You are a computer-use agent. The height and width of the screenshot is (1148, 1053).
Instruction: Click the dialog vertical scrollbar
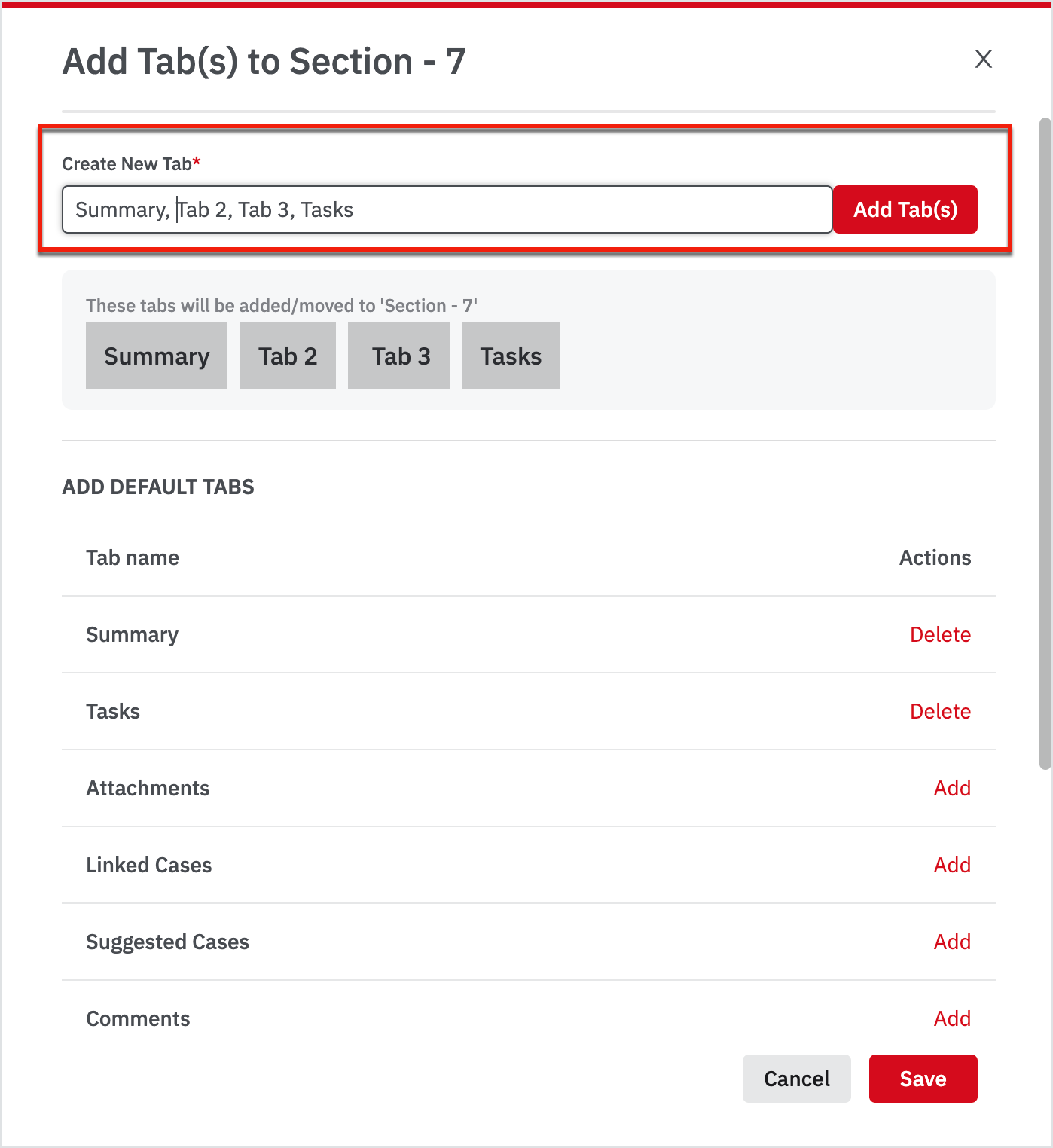pyautogui.click(x=1045, y=443)
